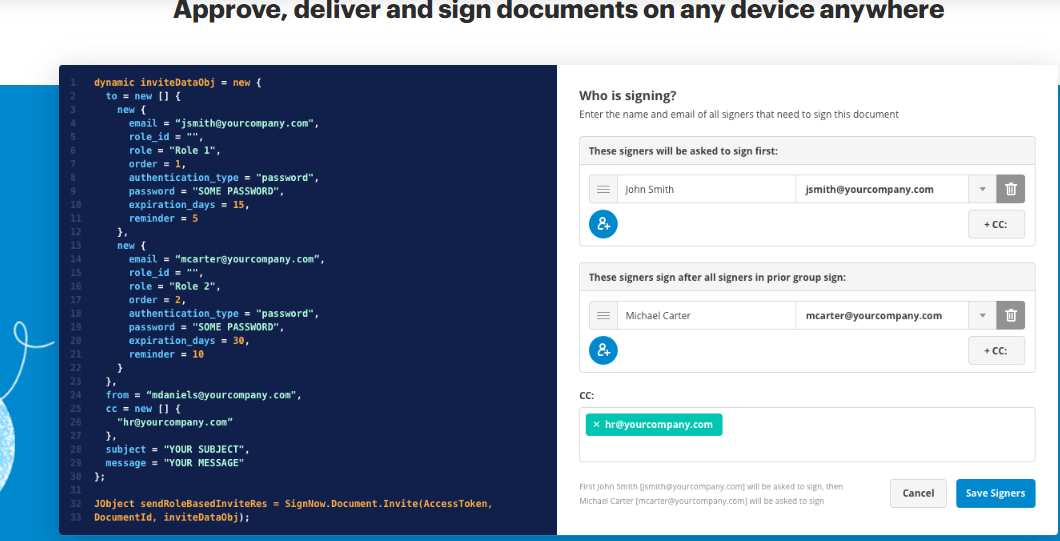This screenshot has width=1060, height=541.
Task: Add signer to first signing group
Action: pos(603,224)
